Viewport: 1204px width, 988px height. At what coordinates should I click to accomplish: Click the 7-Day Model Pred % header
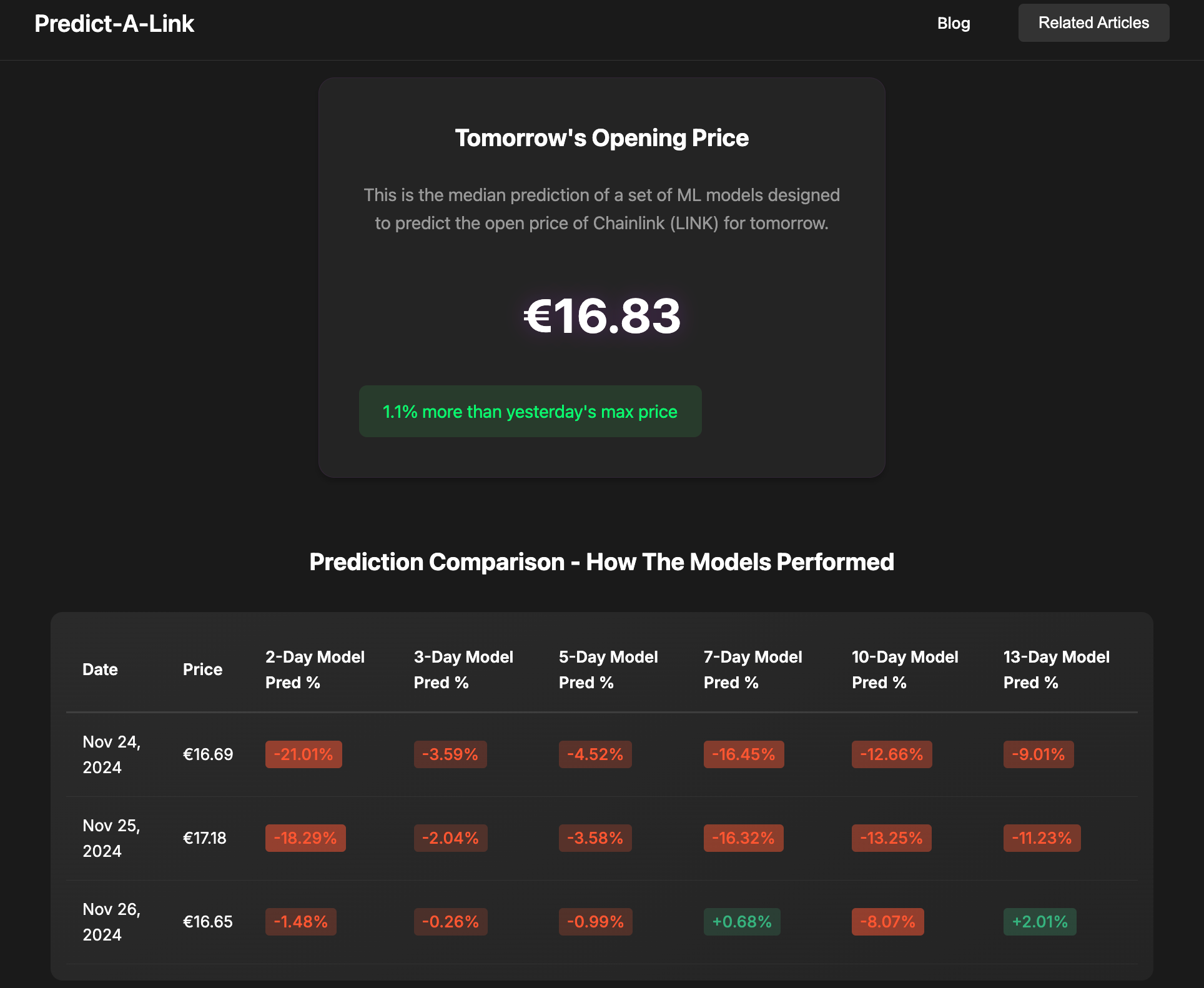[x=752, y=669]
